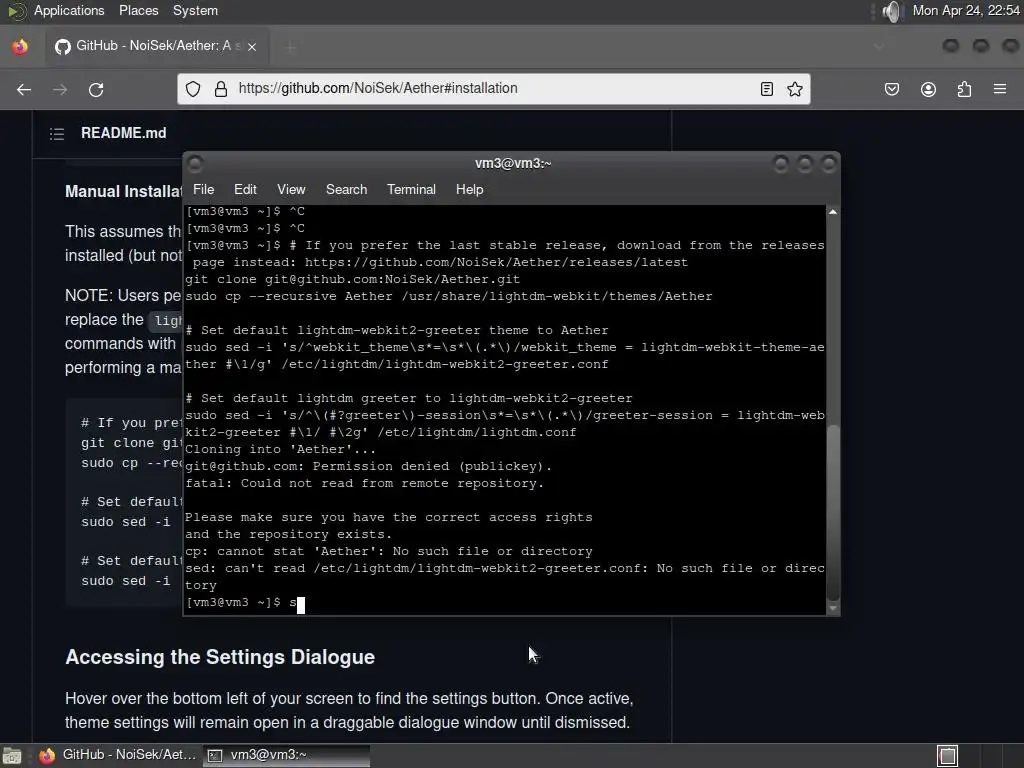Open terminal View menu
This screenshot has width=1024, height=768.
pos(291,189)
